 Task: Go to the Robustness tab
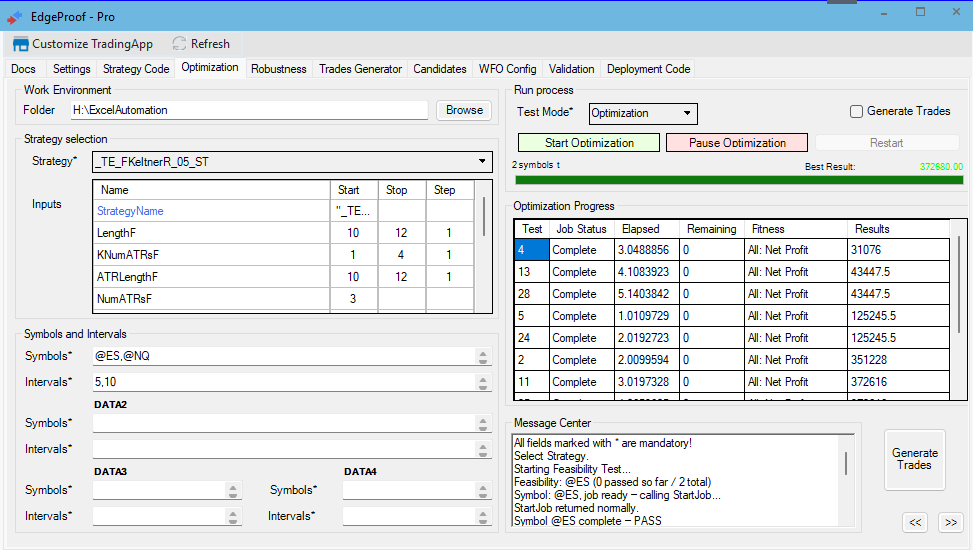[x=279, y=69]
